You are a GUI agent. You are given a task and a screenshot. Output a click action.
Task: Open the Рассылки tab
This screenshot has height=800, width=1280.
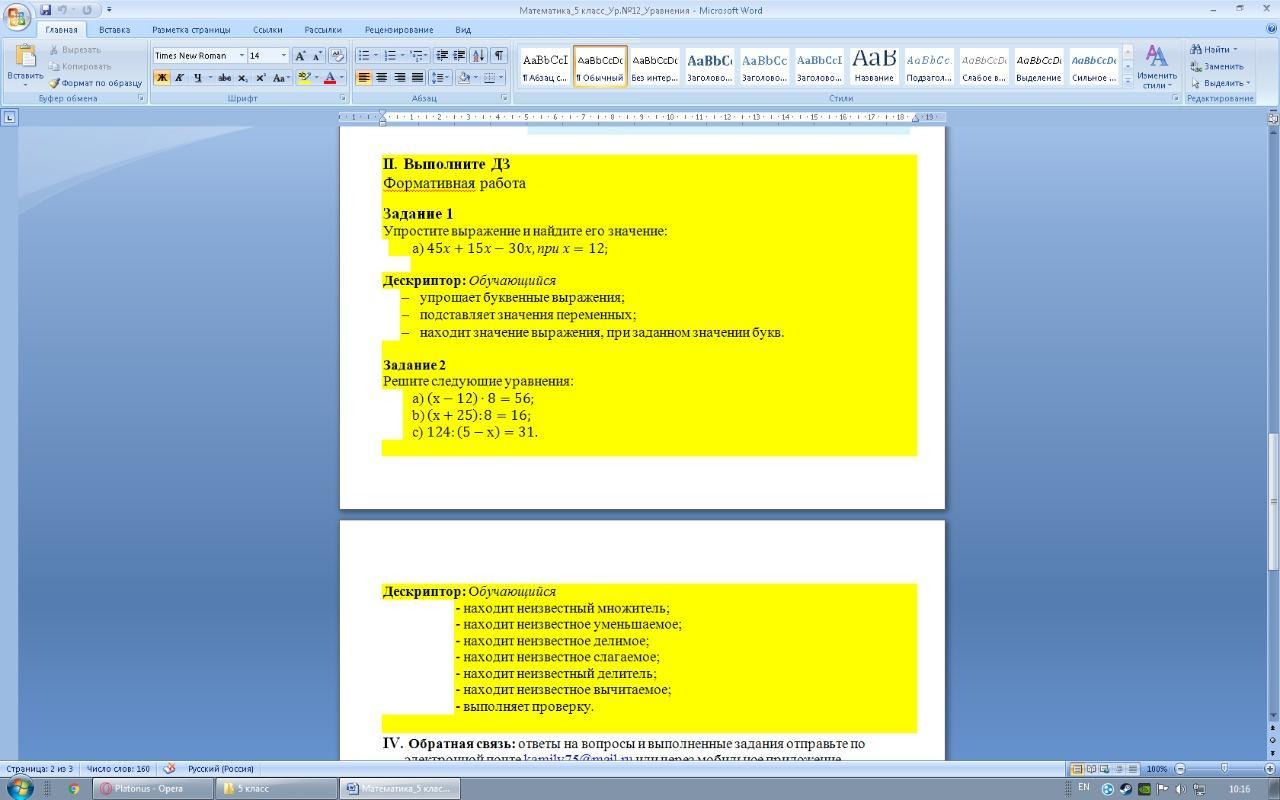(x=323, y=30)
